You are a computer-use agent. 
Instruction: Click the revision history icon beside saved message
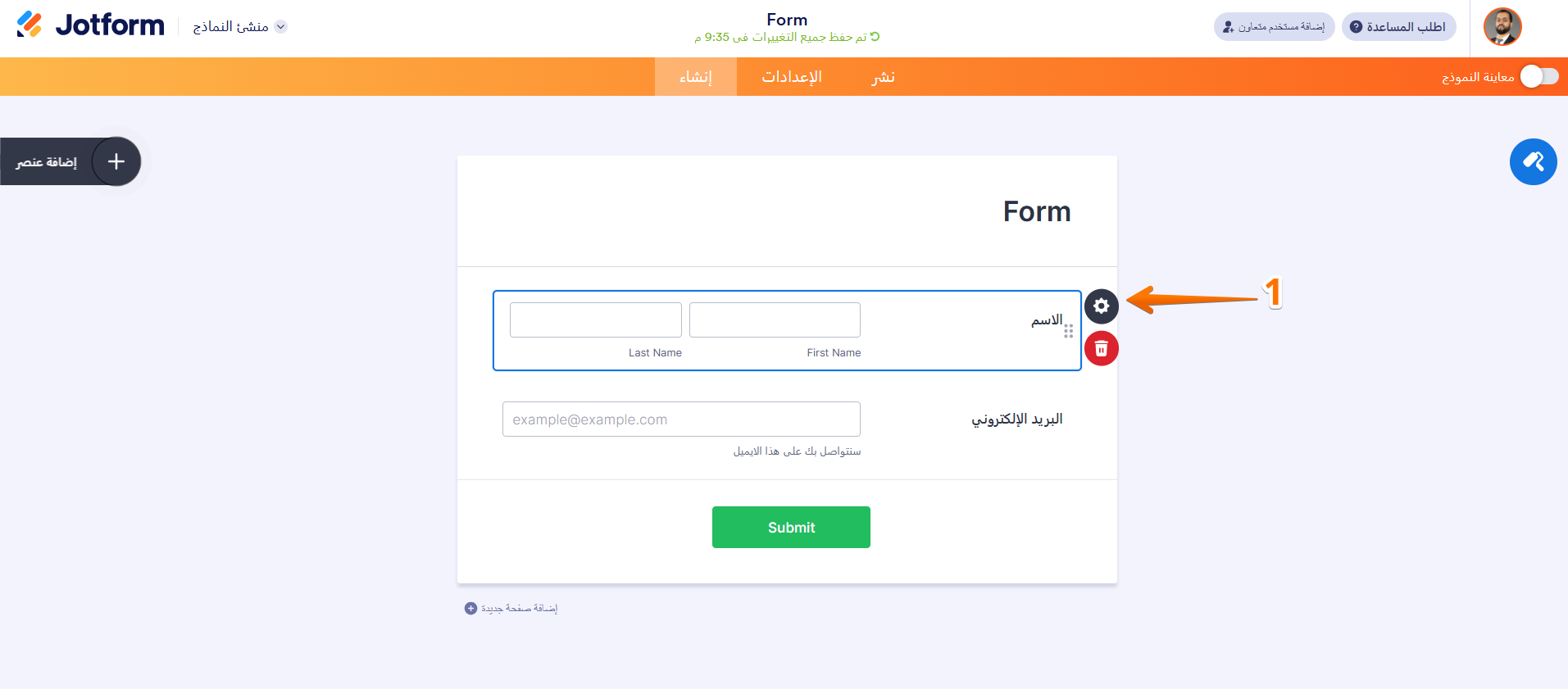click(875, 37)
